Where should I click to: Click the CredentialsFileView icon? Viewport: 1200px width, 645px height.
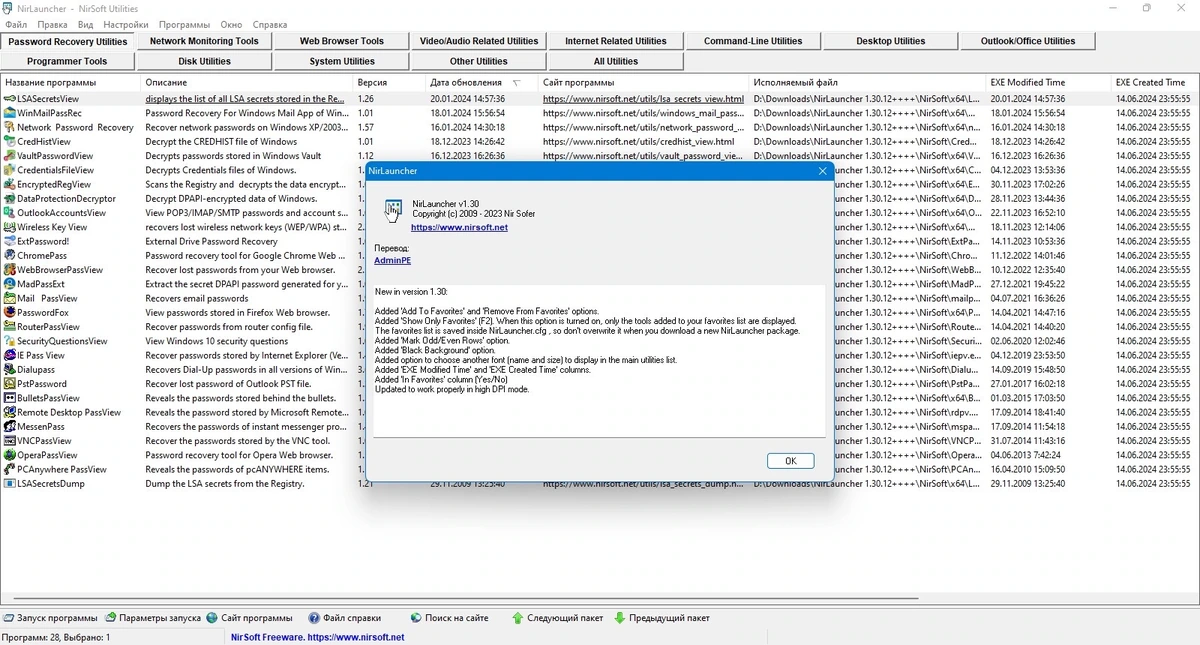coord(9,170)
